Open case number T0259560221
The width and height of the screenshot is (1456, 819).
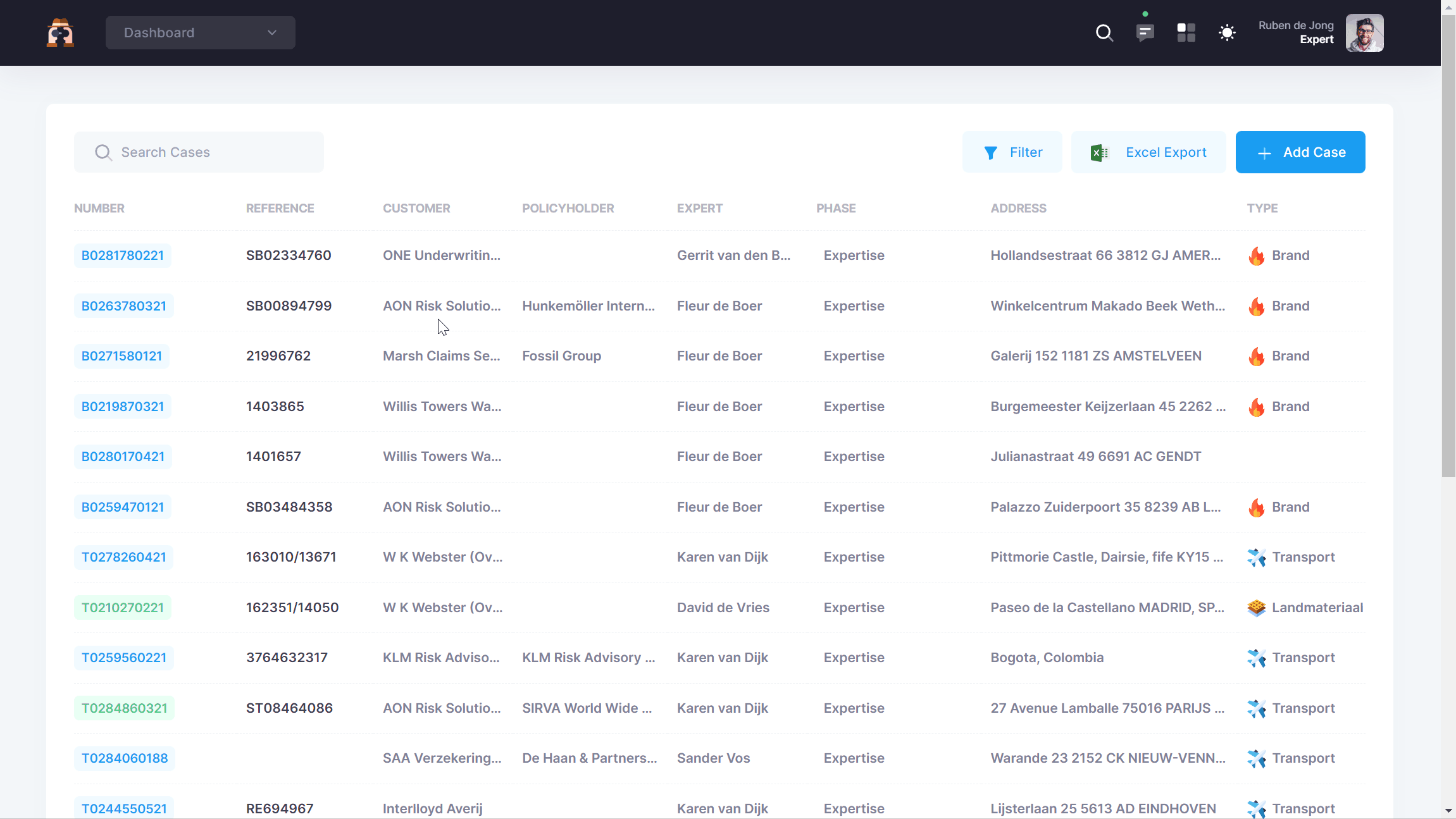pos(124,658)
